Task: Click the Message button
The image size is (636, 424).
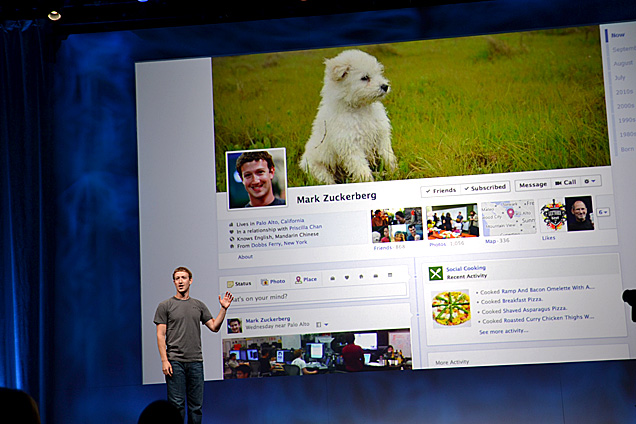Action: [533, 185]
